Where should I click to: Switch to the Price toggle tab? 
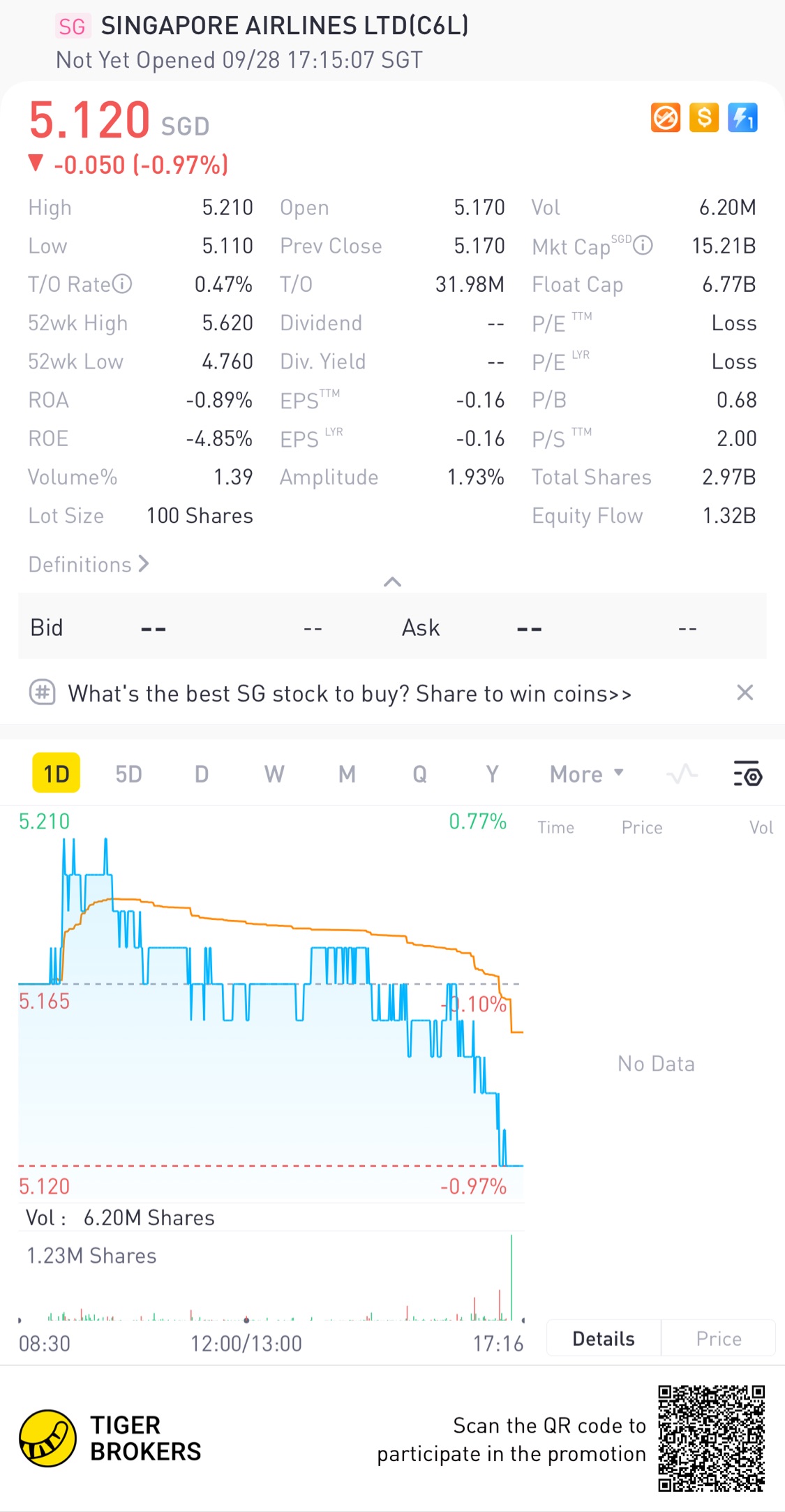click(718, 1338)
